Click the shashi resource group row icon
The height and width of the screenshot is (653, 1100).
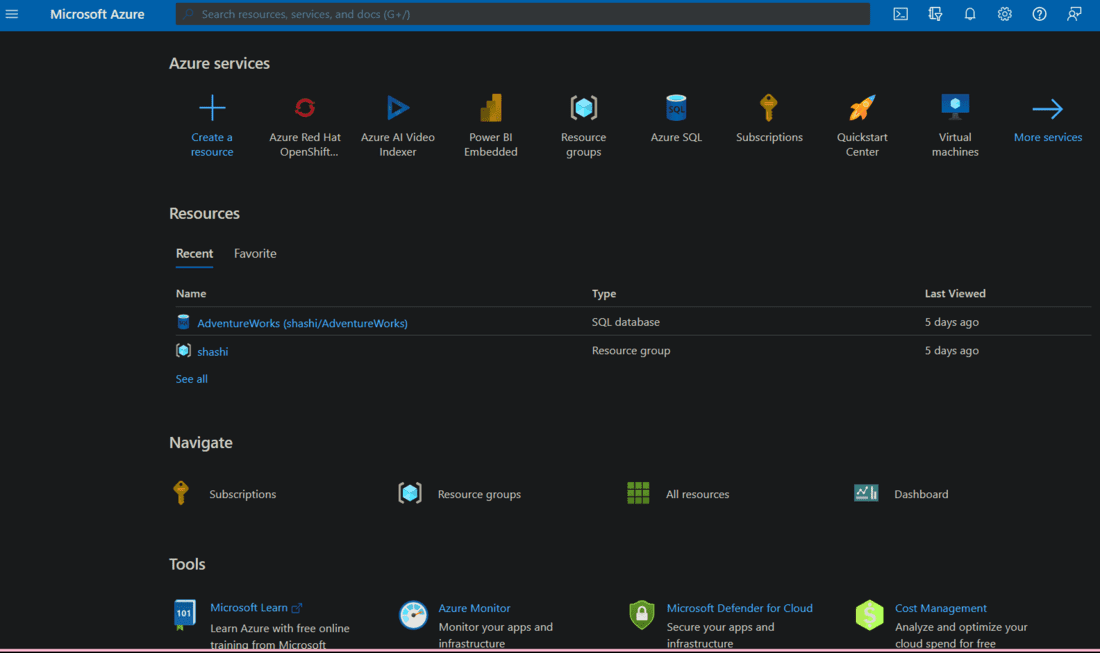click(183, 350)
